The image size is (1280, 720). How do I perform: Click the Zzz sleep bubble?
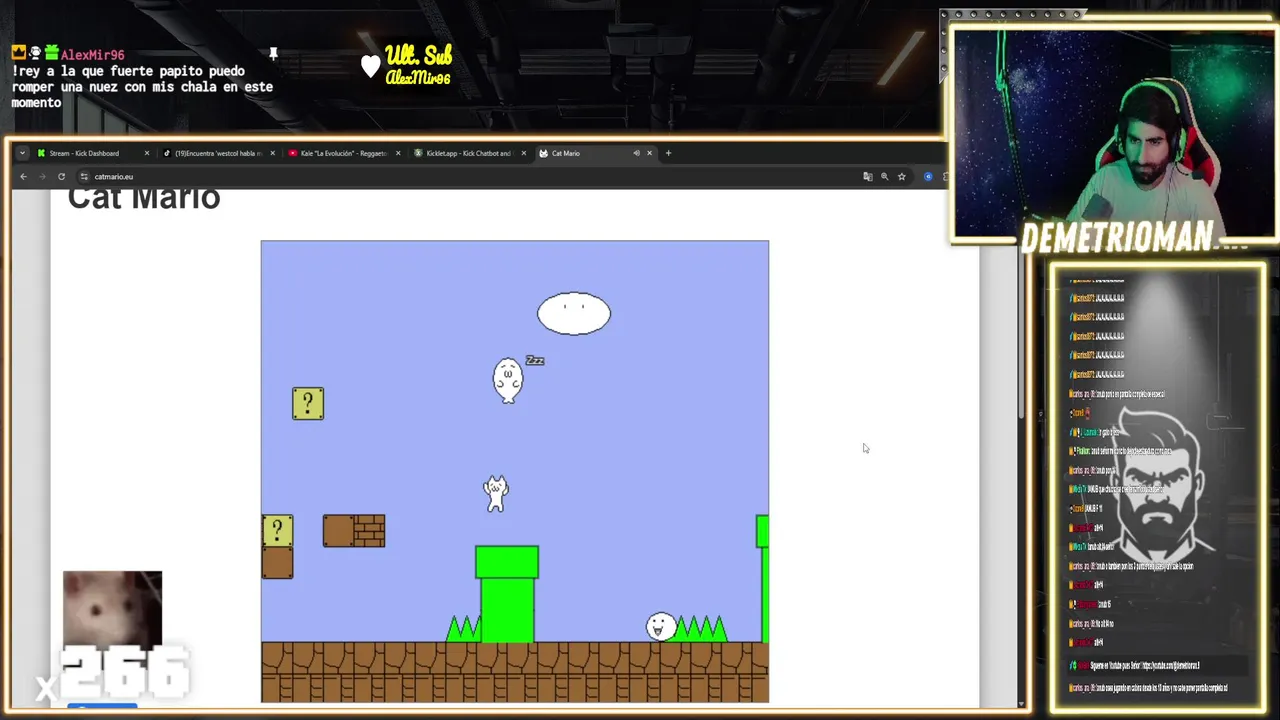click(x=535, y=360)
